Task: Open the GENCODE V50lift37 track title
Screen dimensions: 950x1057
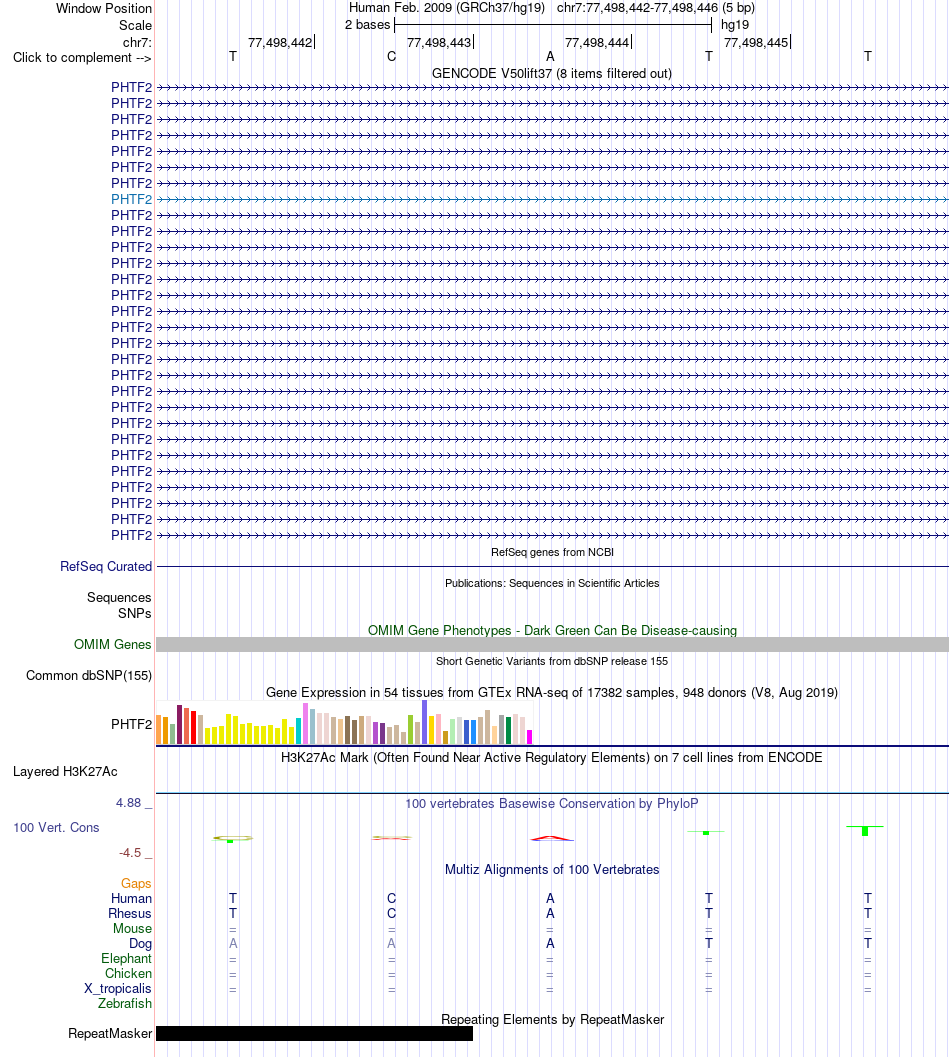Action: click(552, 73)
